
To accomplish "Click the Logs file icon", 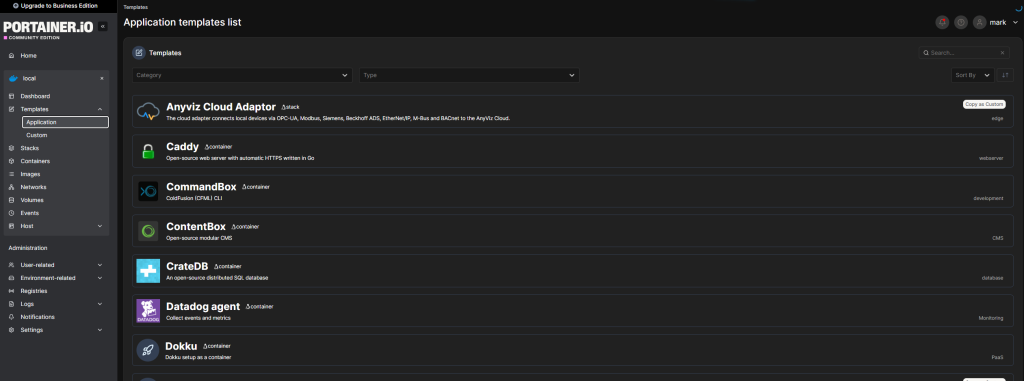I will [x=11, y=304].
